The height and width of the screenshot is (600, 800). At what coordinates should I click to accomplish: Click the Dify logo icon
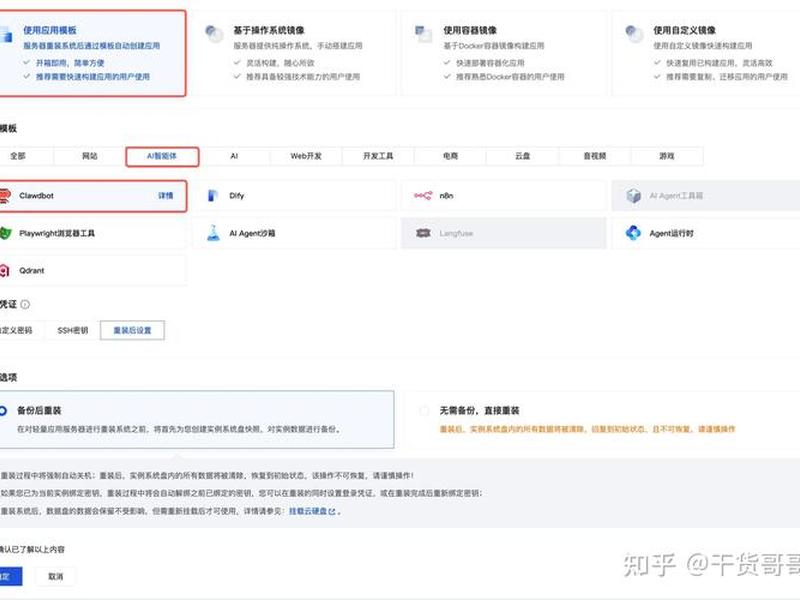click(213, 196)
